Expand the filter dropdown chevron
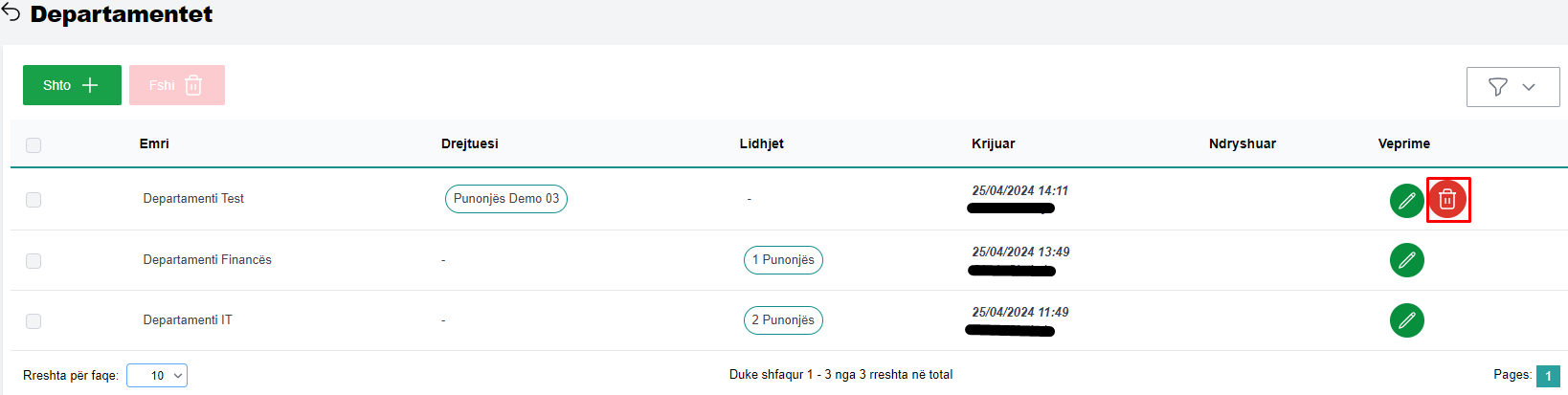1568x395 pixels. coord(1529,87)
